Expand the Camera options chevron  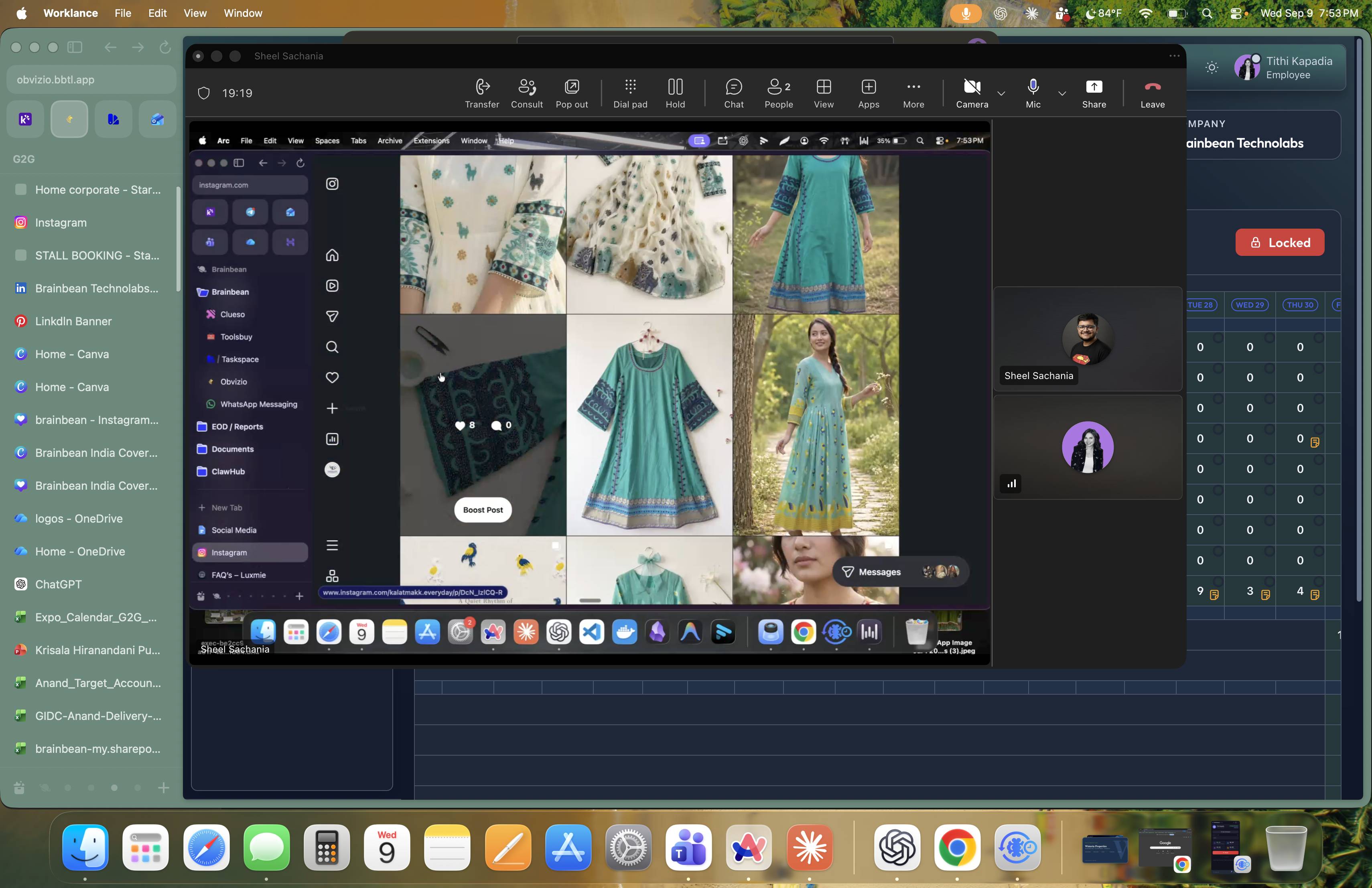click(x=1001, y=93)
